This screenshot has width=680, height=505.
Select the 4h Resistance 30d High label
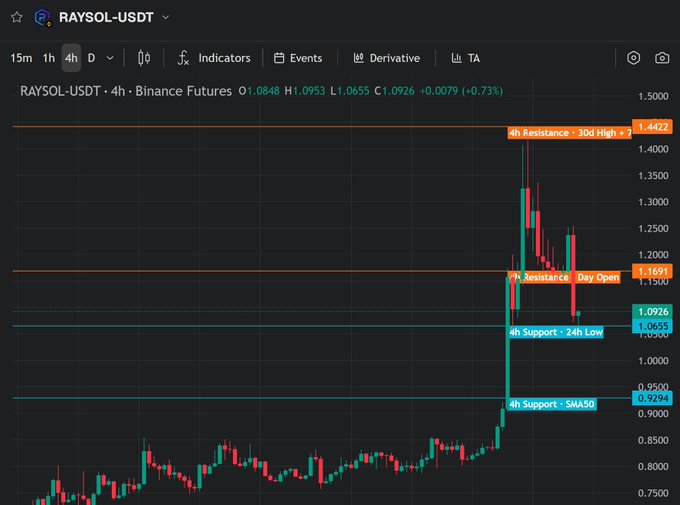click(569, 133)
